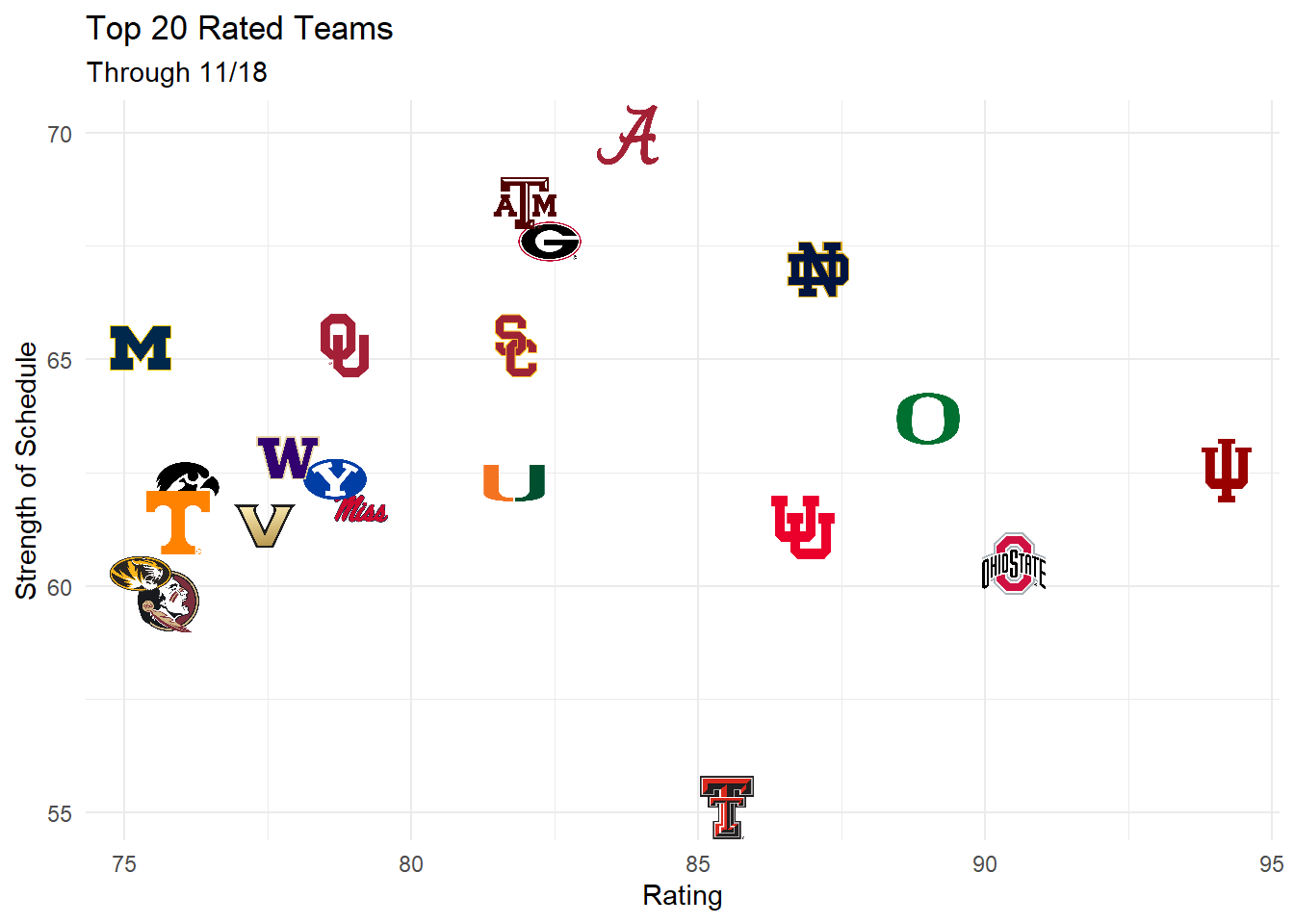The width and height of the screenshot is (1294, 924).
Task: Select the Texas Tech double T logo
Action: [x=727, y=807]
